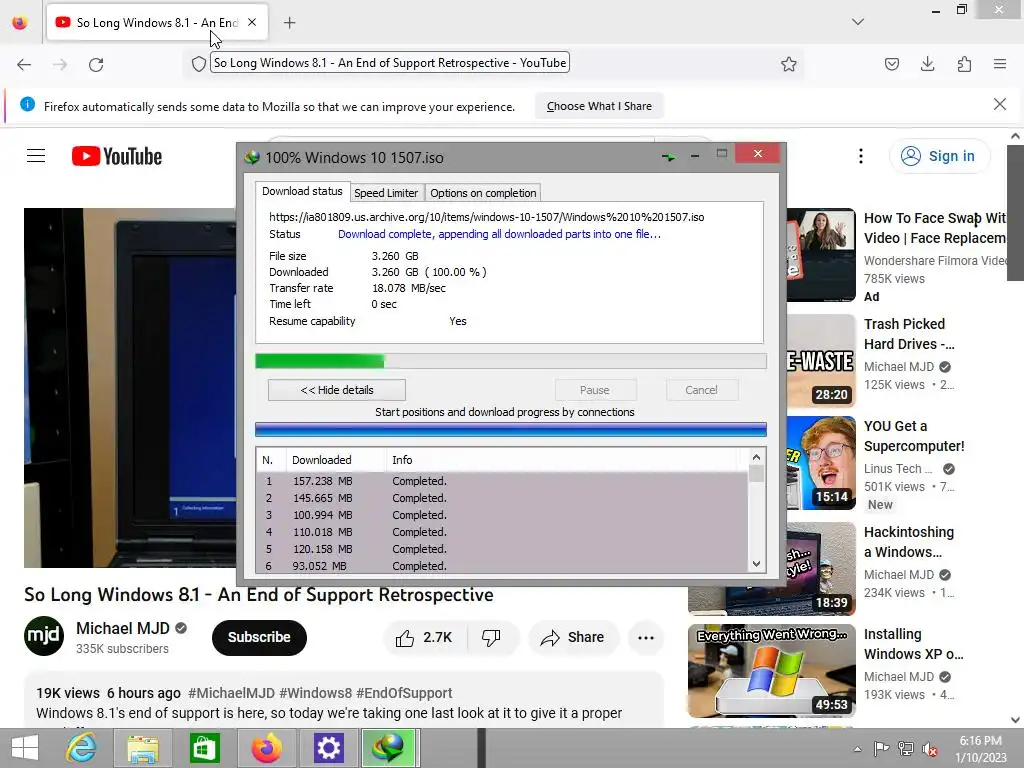Open more actions ellipsis under video

pyautogui.click(x=646, y=638)
